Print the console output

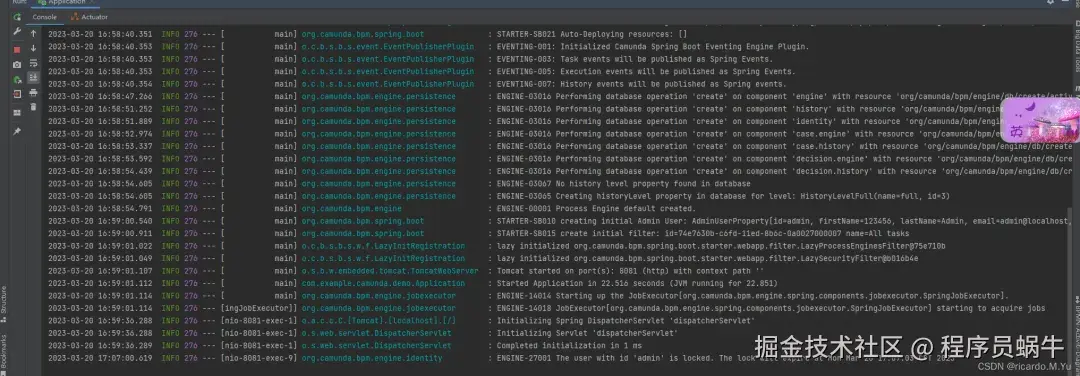coord(33,92)
